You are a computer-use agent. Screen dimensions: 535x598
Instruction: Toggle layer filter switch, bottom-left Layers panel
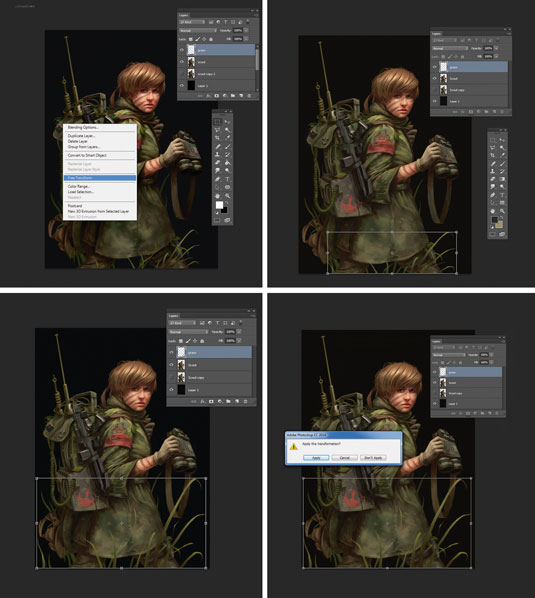click(241, 323)
